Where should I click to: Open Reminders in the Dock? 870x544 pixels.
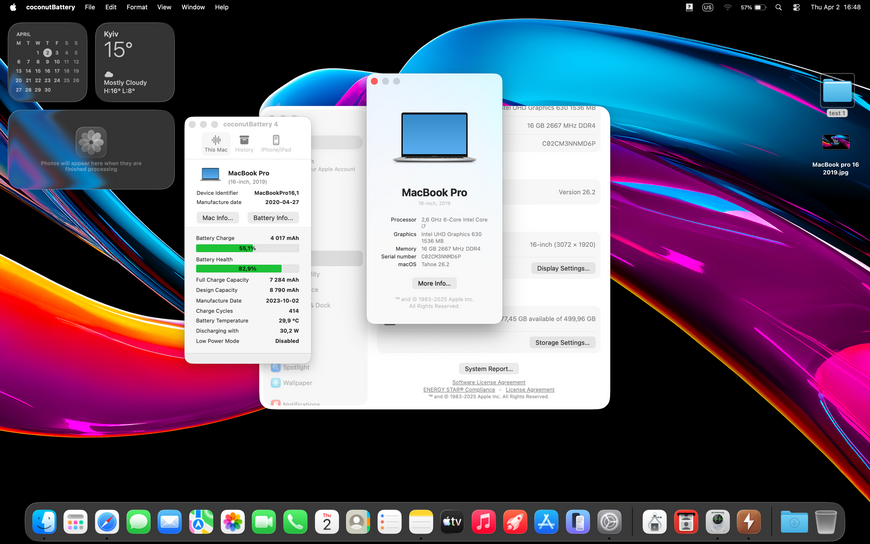pyautogui.click(x=390, y=522)
